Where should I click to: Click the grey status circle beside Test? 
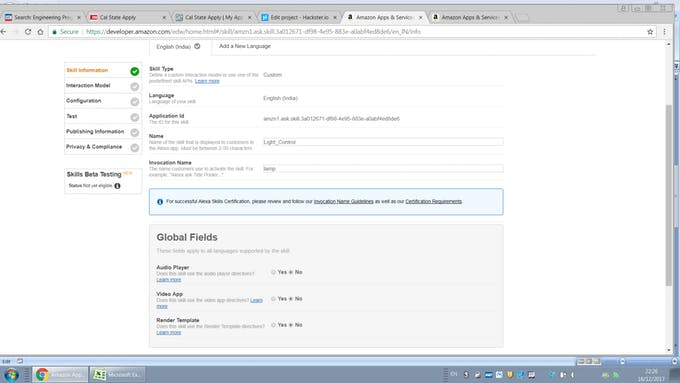[x=134, y=117]
